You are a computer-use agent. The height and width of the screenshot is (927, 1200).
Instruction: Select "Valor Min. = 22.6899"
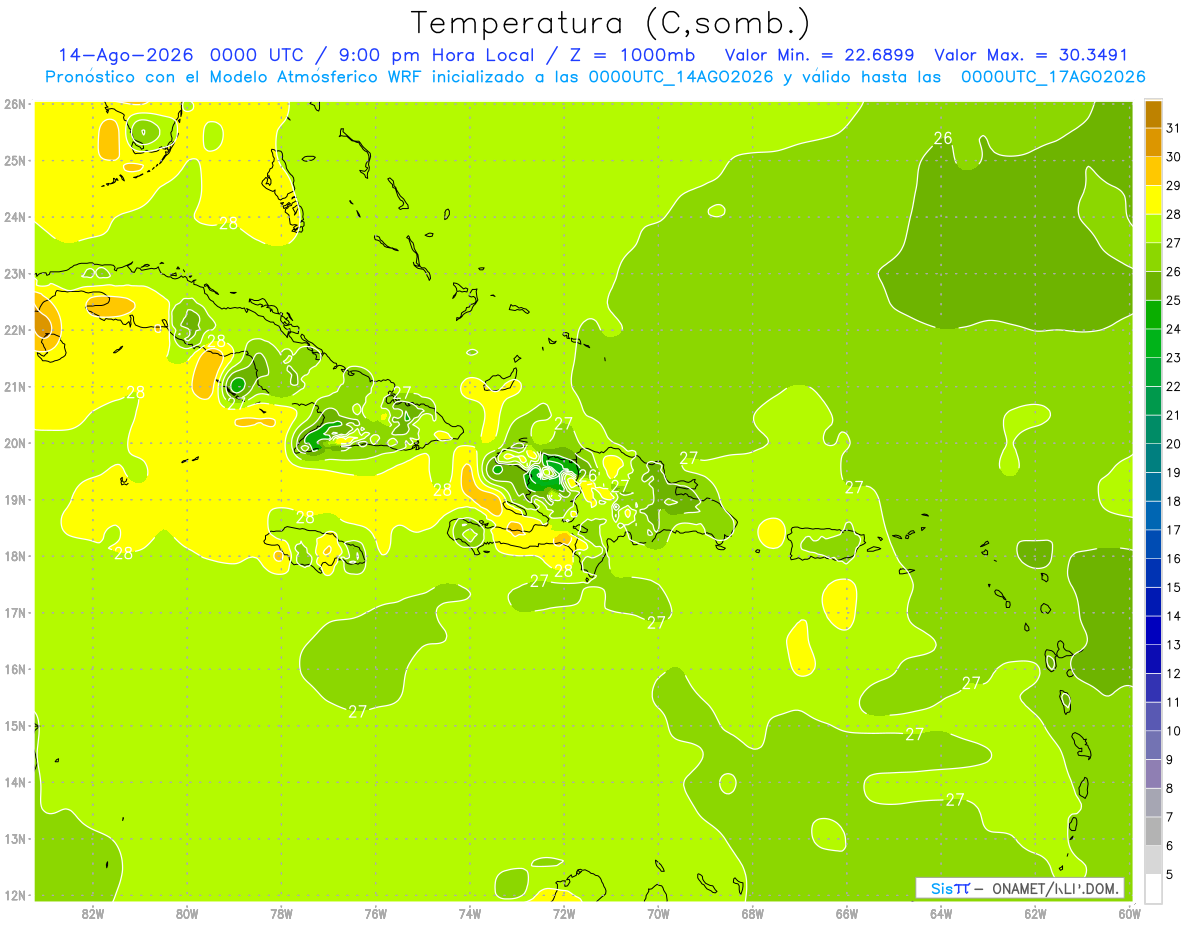coord(822,55)
